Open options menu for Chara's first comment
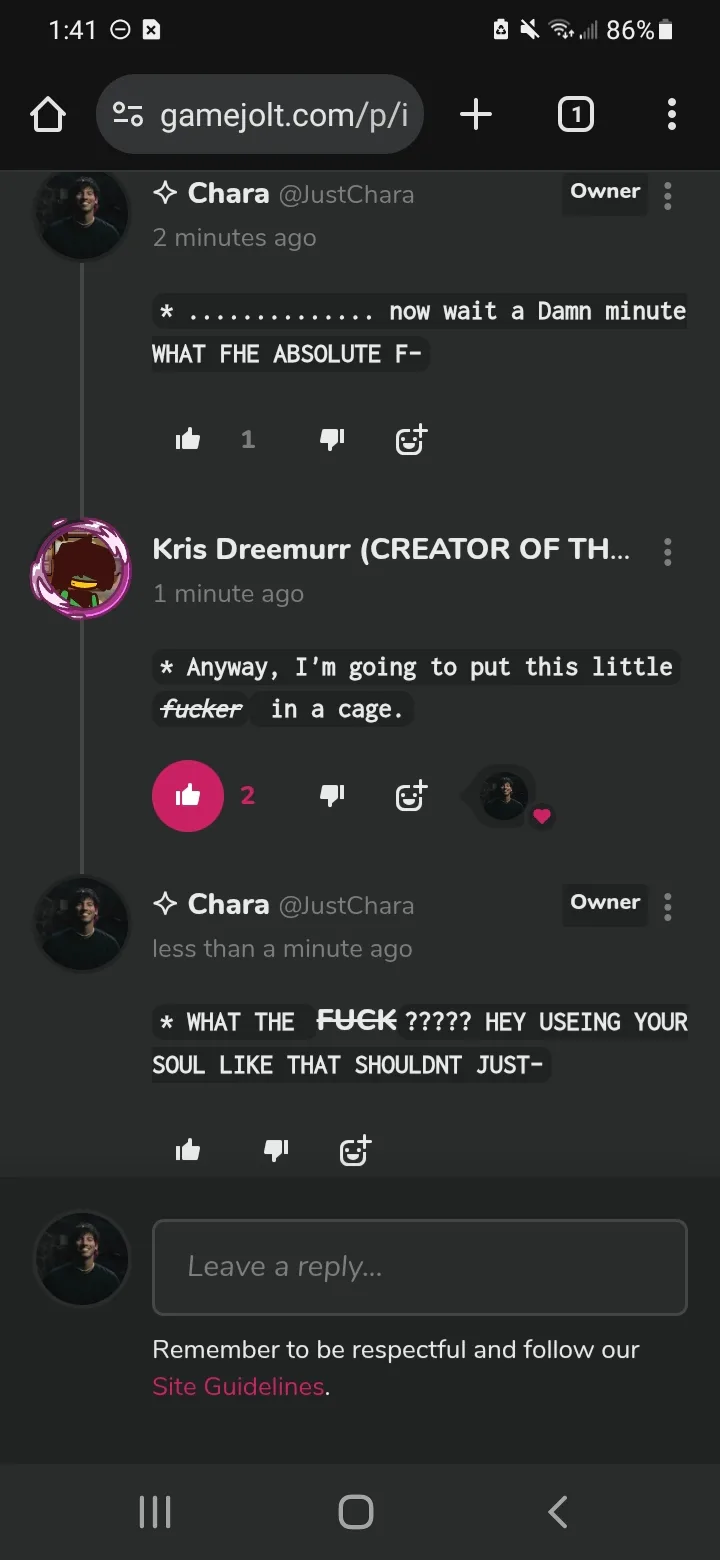This screenshot has height=1560, width=720. click(x=667, y=195)
